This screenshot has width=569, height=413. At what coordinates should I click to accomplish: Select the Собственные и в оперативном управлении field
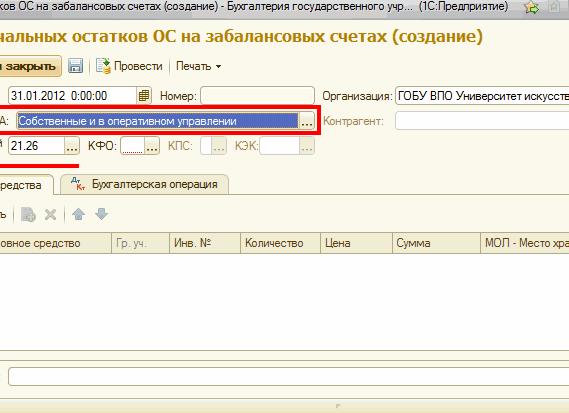pos(158,121)
